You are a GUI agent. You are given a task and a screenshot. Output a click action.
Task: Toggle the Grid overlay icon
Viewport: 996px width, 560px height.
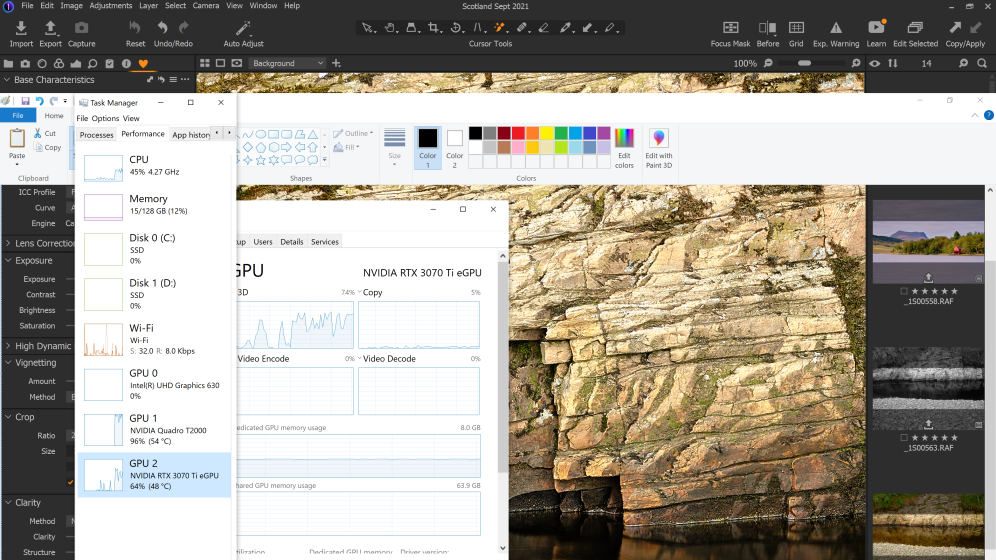click(x=796, y=28)
